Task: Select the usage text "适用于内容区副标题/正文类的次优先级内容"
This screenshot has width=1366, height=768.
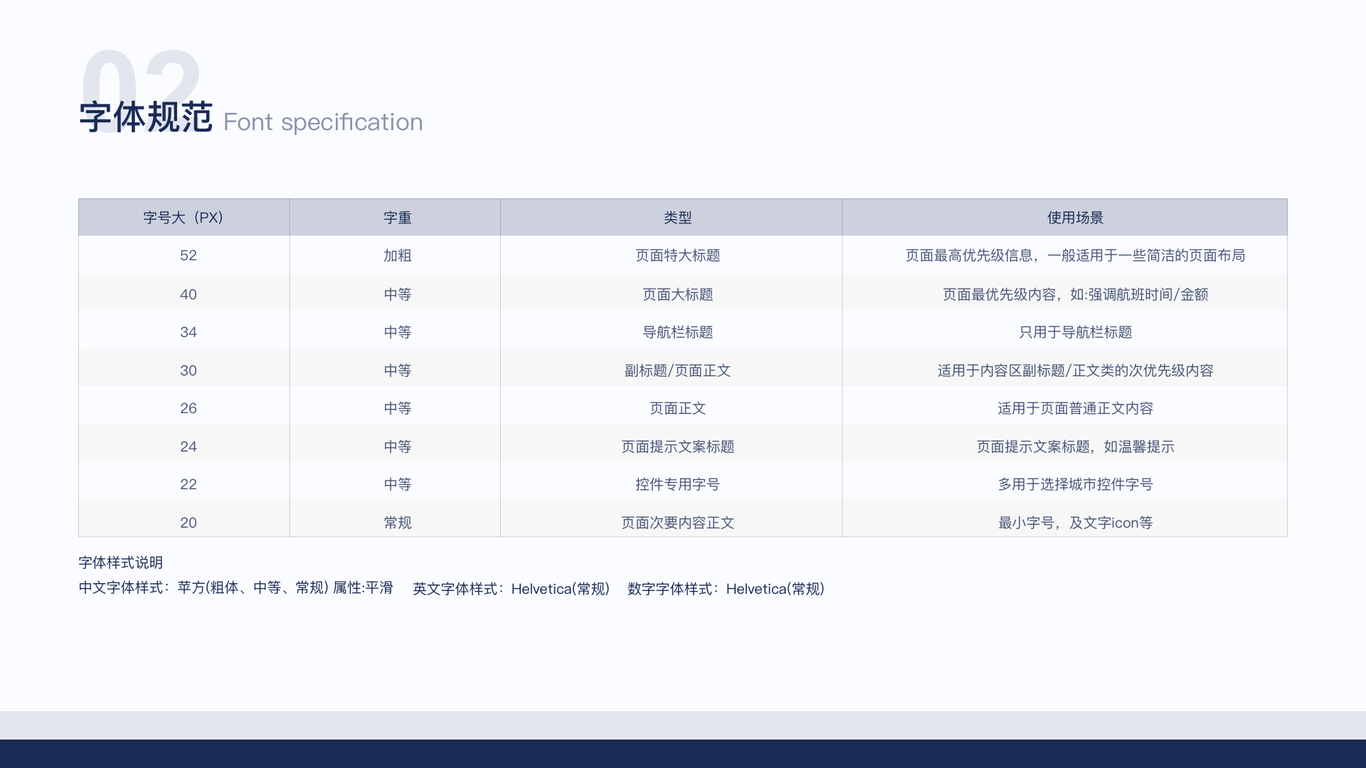Action: tap(1076, 370)
